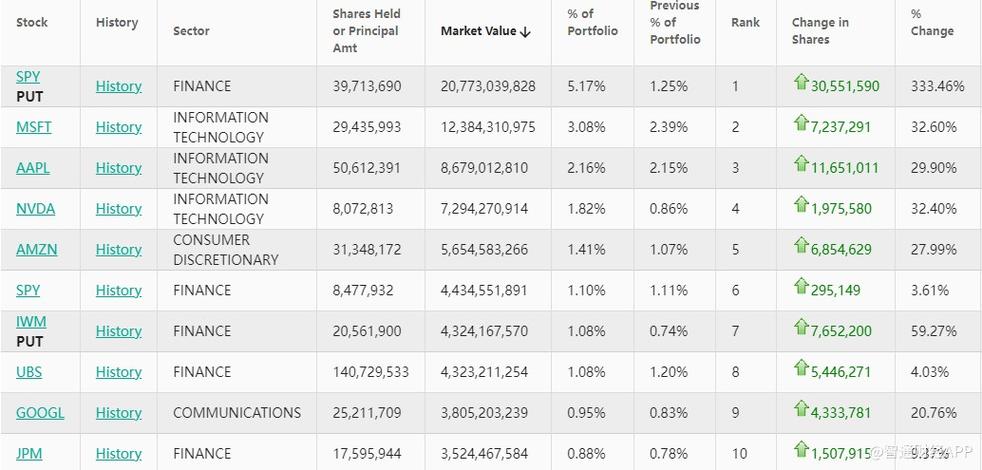Open the NVDA stock link

36,209
